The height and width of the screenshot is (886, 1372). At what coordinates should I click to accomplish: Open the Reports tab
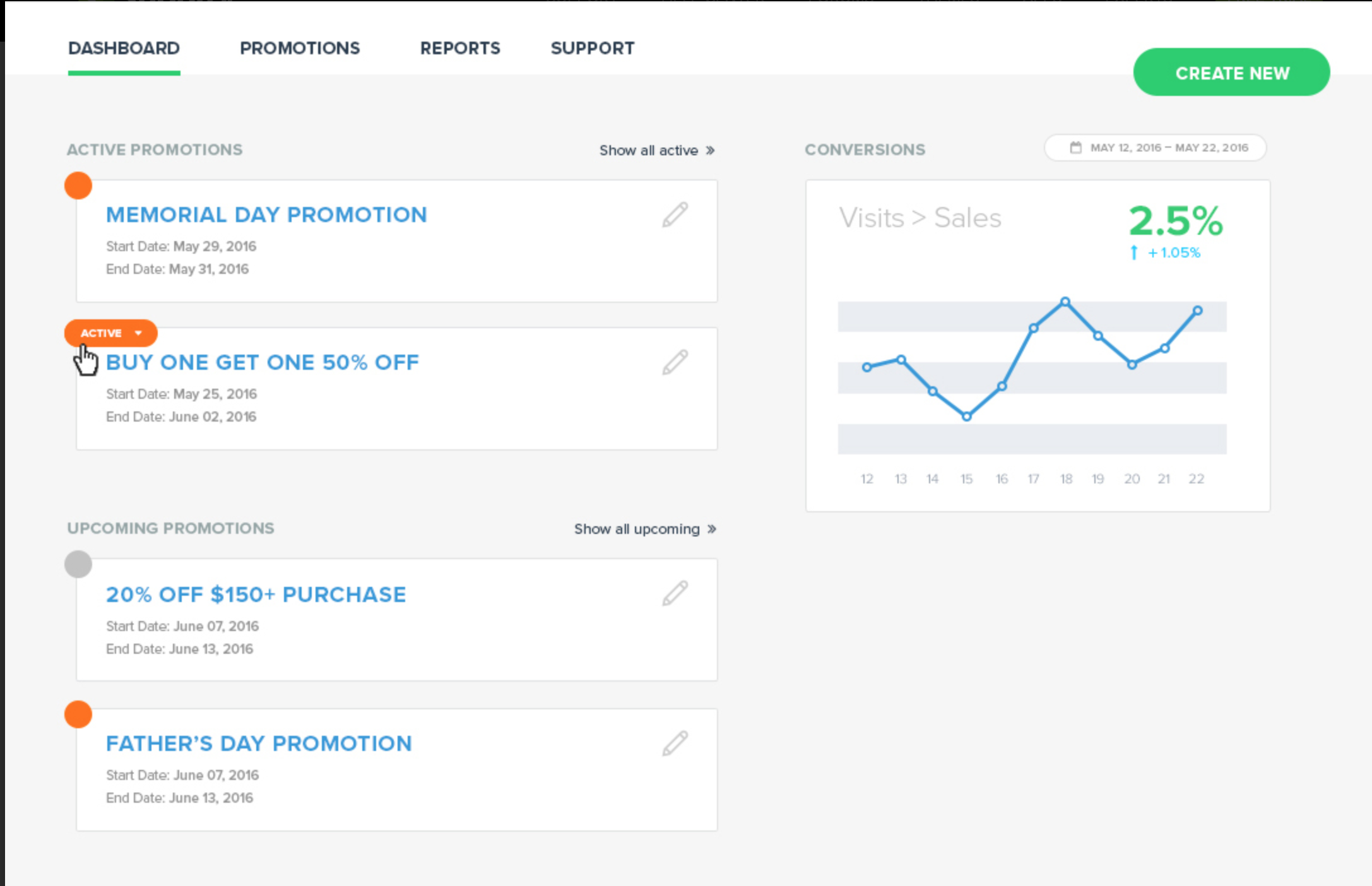[x=460, y=48]
